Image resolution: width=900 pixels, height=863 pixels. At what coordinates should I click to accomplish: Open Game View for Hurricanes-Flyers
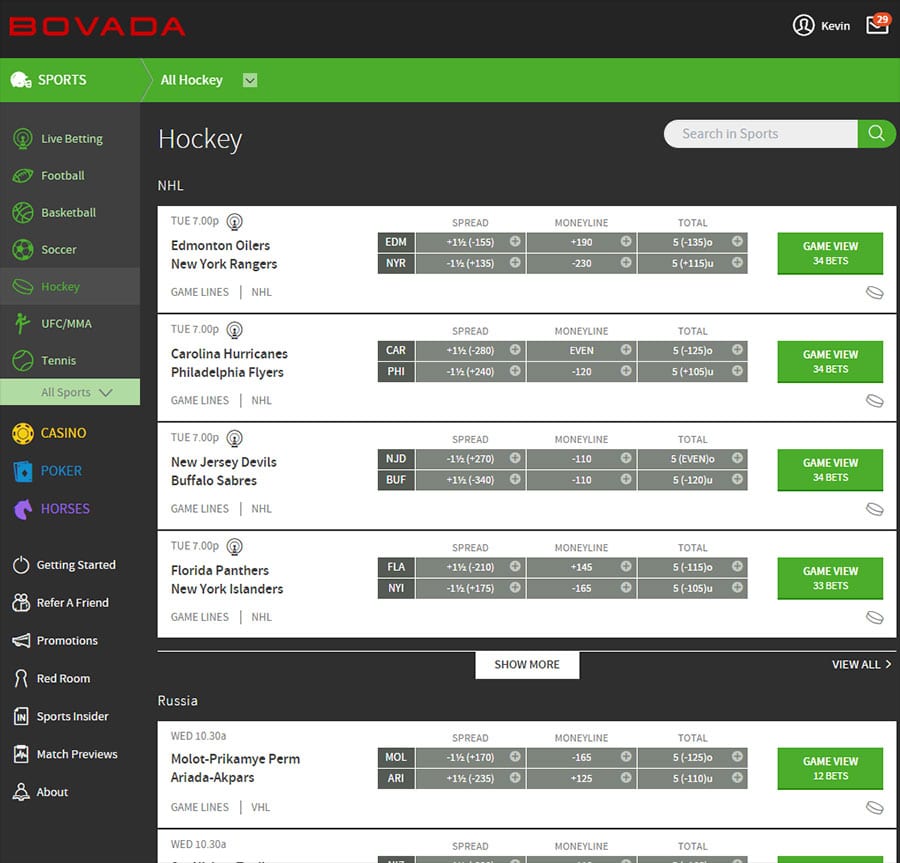[x=830, y=361]
